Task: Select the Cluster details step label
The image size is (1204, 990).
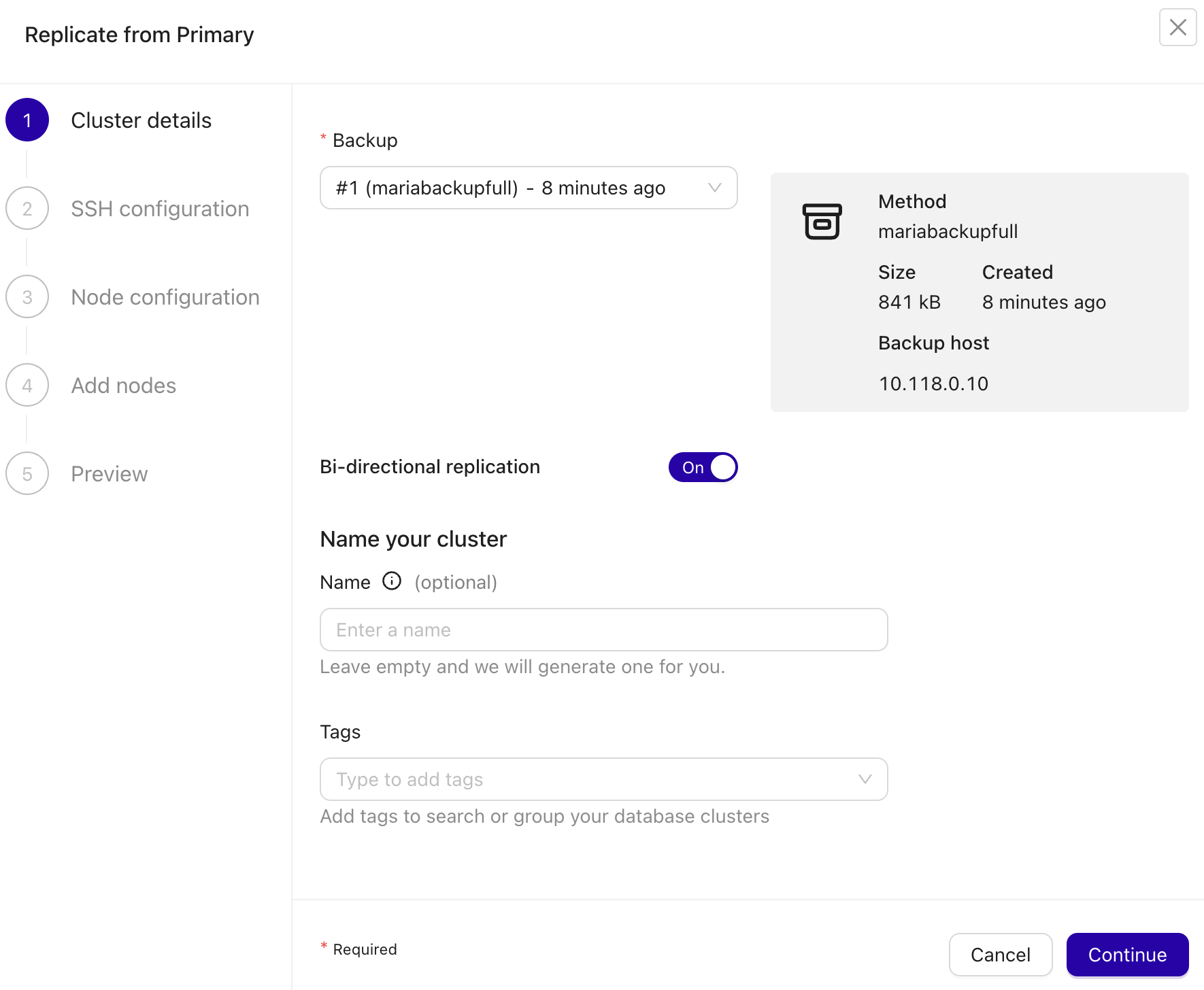Action: [141, 120]
